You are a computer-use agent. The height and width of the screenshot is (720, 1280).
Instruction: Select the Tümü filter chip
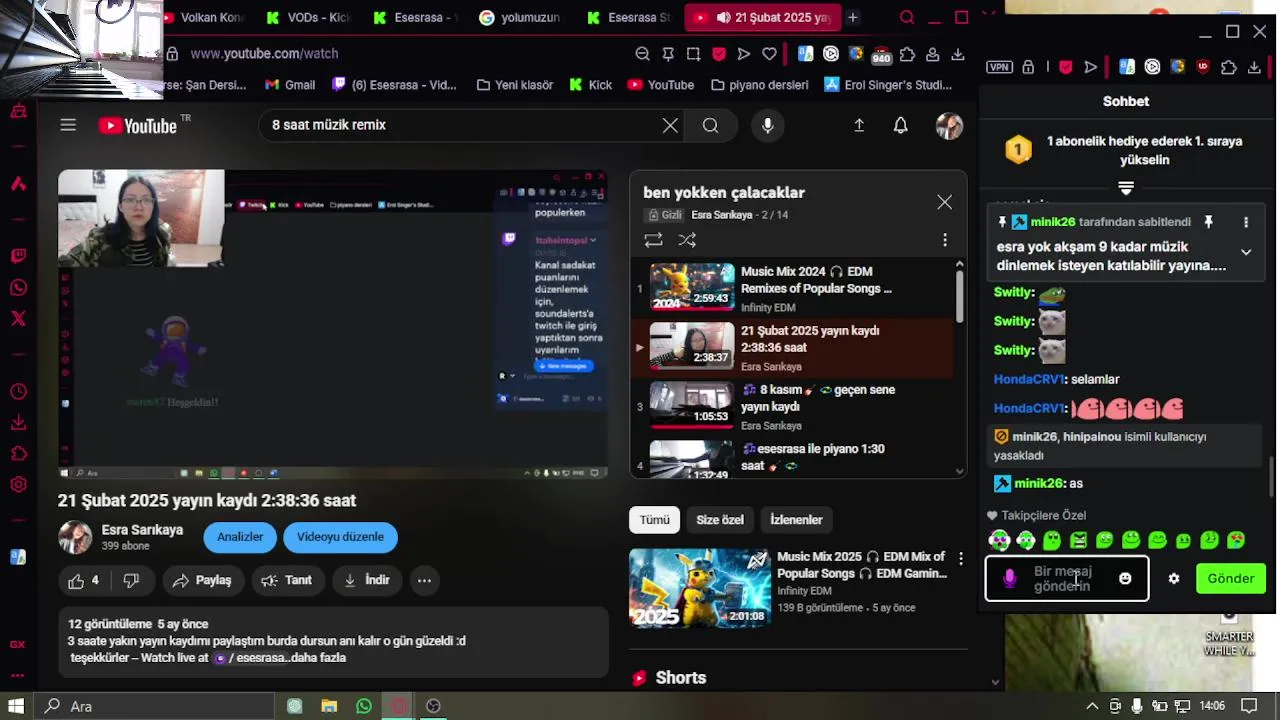[x=654, y=520]
